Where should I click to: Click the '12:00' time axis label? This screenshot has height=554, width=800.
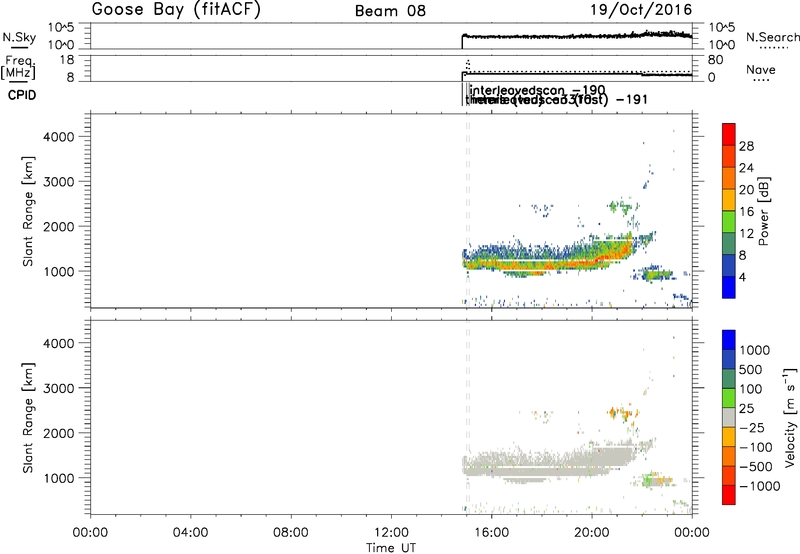391,533
